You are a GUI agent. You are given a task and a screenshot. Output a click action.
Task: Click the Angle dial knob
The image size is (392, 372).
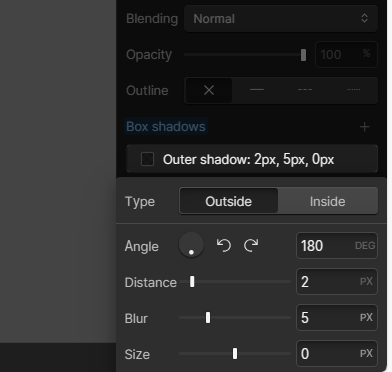[191, 245]
